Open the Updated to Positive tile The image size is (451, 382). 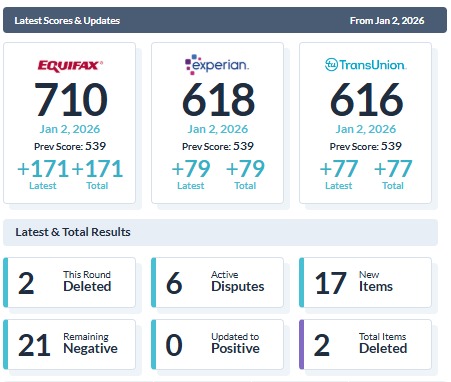(217, 344)
